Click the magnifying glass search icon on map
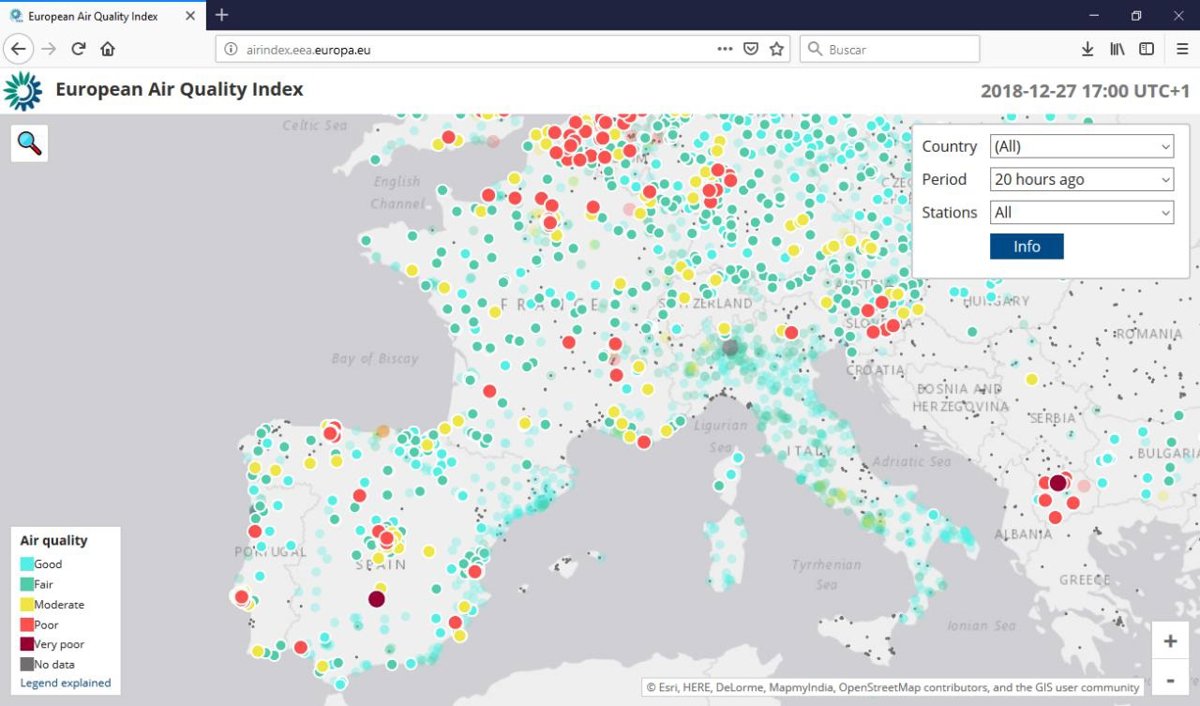Image resolution: width=1200 pixels, height=706 pixels. 29,144
